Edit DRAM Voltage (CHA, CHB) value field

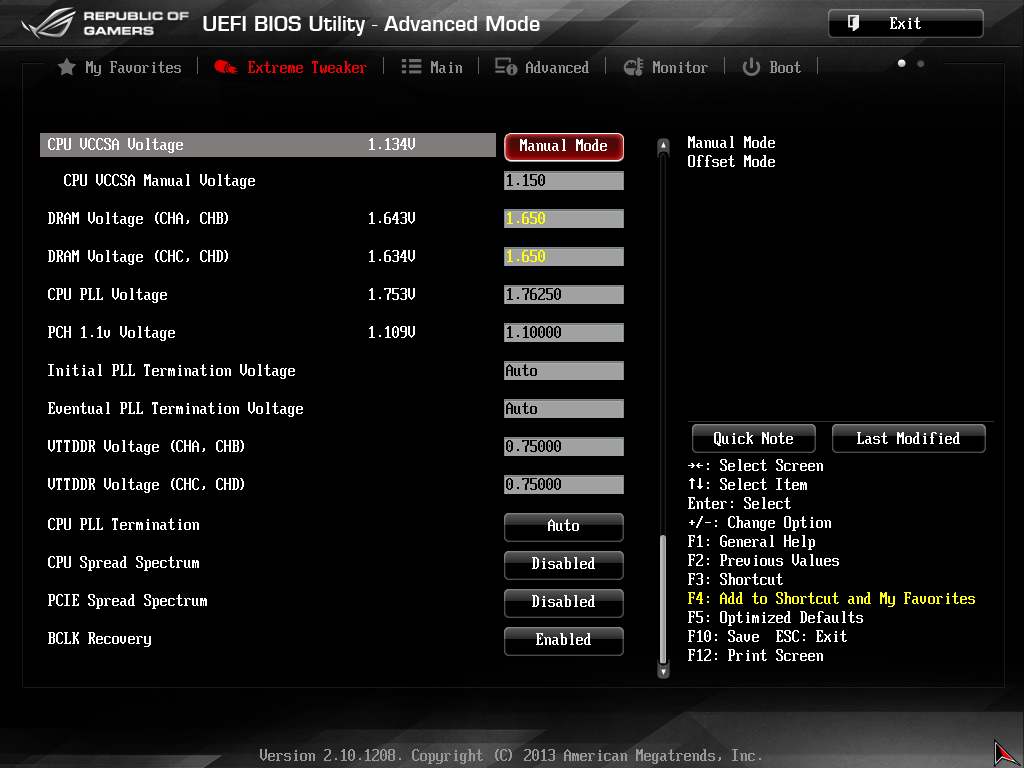pos(564,219)
